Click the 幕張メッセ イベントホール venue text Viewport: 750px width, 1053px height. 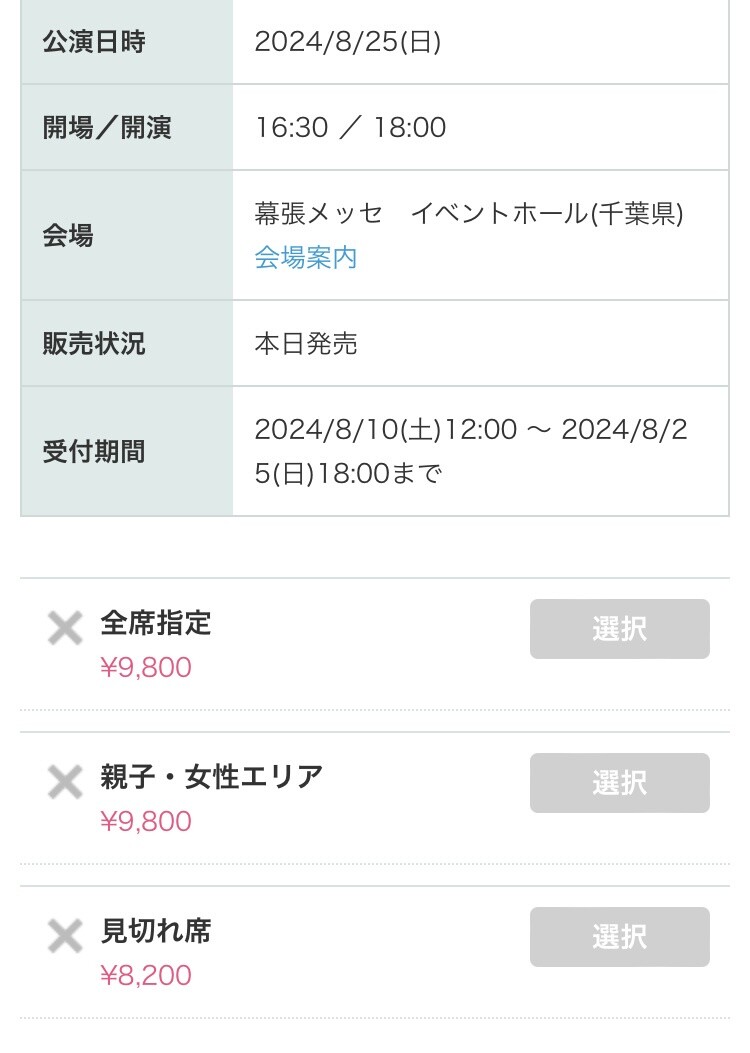tap(469, 214)
